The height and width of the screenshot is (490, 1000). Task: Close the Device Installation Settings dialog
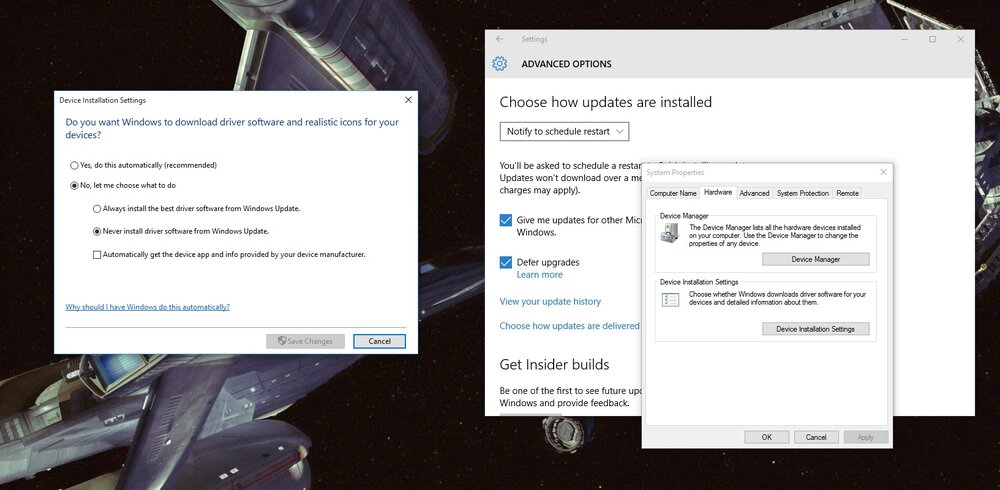click(408, 100)
